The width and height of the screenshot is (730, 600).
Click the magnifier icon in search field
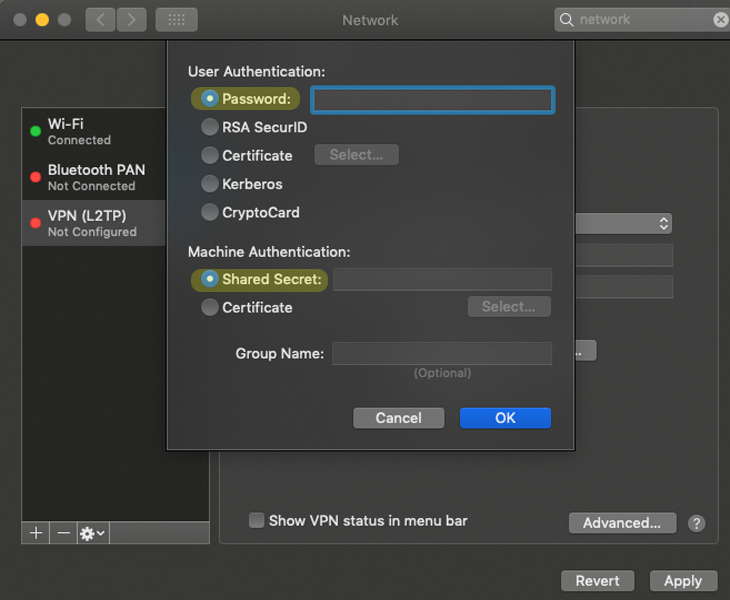tap(566, 20)
